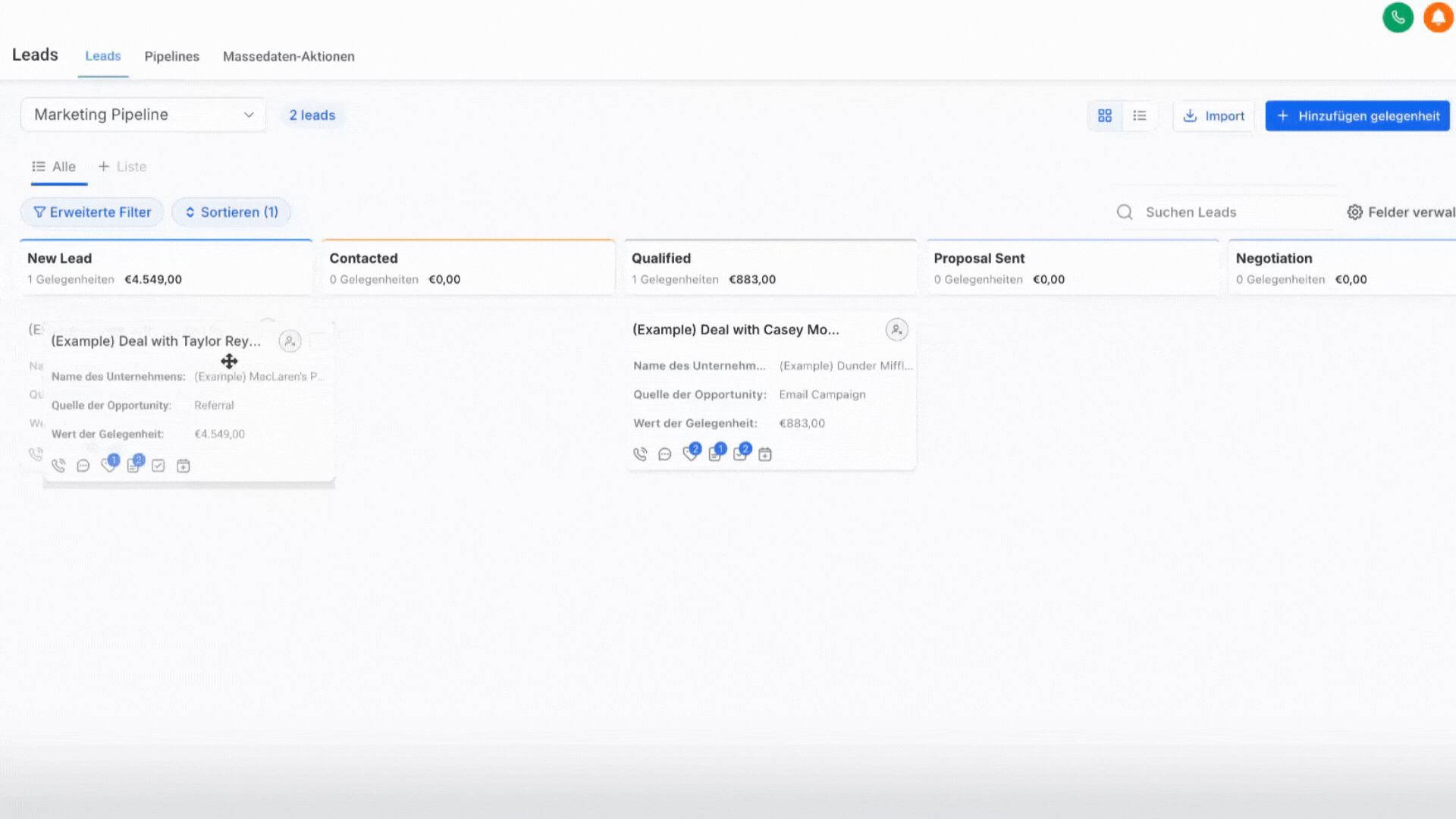Open the Massedaten-Aktionen tab
This screenshot has height=819, width=1456.
(x=288, y=56)
